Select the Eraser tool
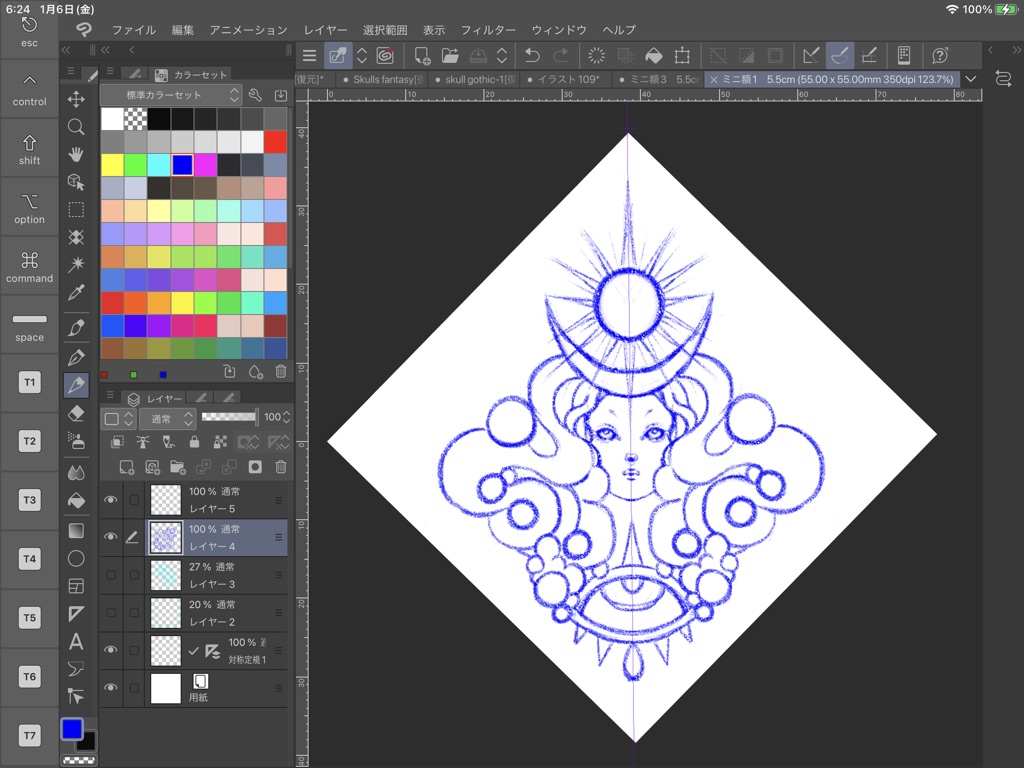 point(76,413)
